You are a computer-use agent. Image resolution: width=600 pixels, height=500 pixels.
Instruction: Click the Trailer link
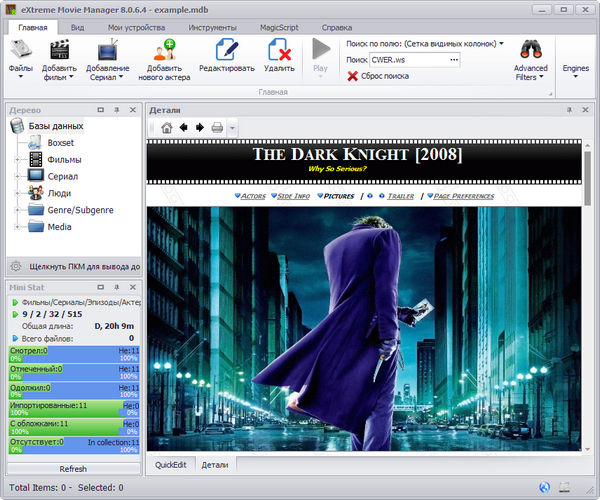[400, 196]
